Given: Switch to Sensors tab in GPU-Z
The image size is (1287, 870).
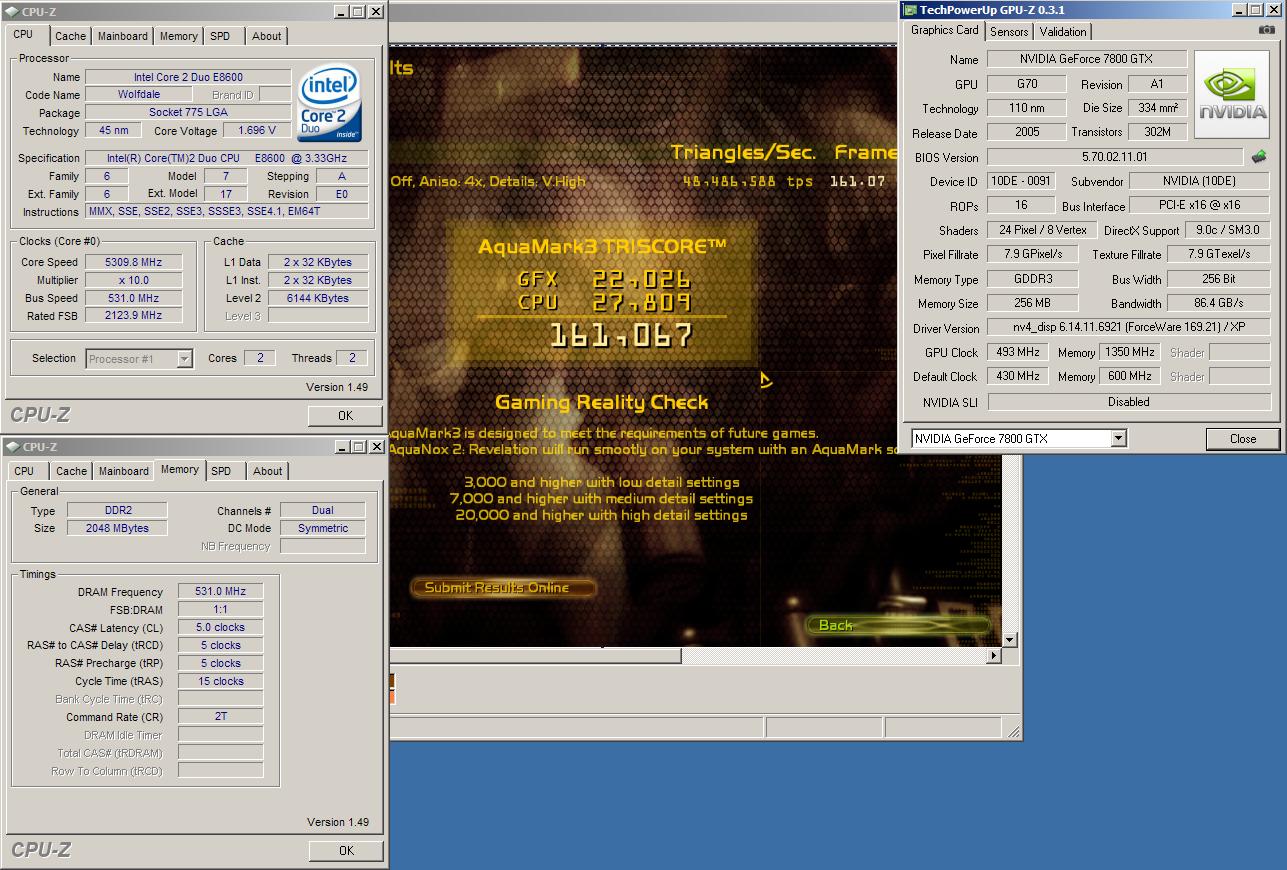Looking at the screenshot, I should (x=1009, y=32).
